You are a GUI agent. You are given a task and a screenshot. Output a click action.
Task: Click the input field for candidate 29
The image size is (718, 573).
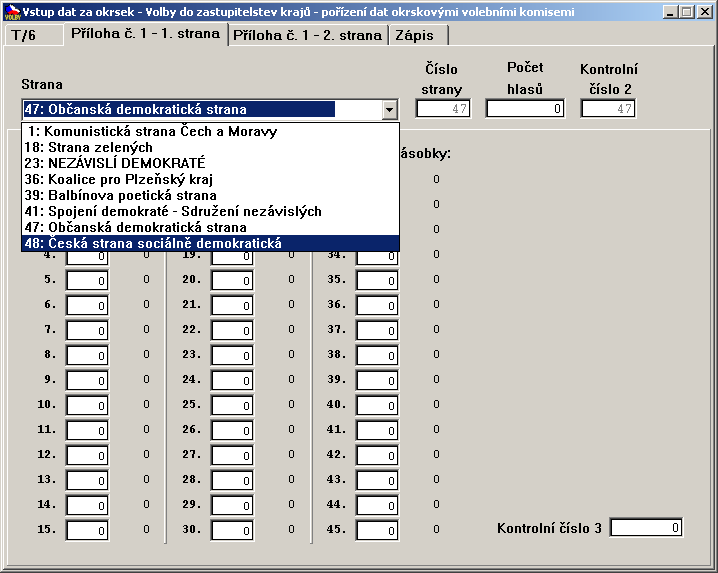point(232,505)
